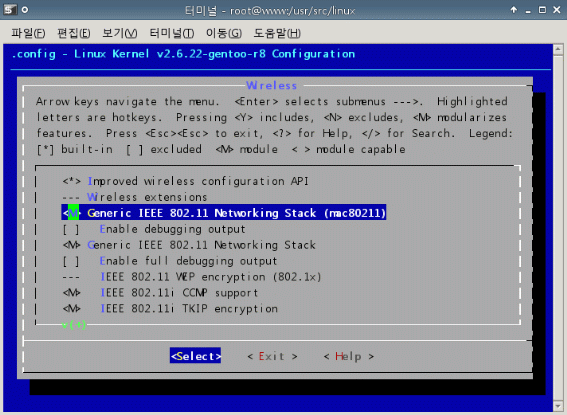The height and width of the screenshot is (415, 567).
Task: Toggle IEEE 802.11i TKIP encryption module
Action: click(72, 309)
